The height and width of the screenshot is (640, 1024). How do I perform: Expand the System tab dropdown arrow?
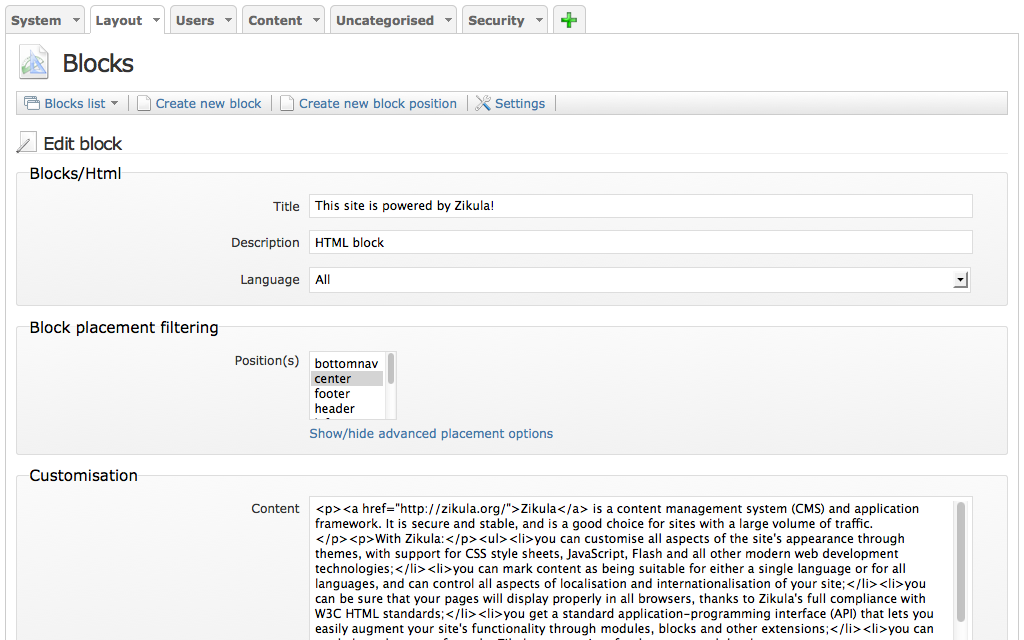tap(75, 21)
